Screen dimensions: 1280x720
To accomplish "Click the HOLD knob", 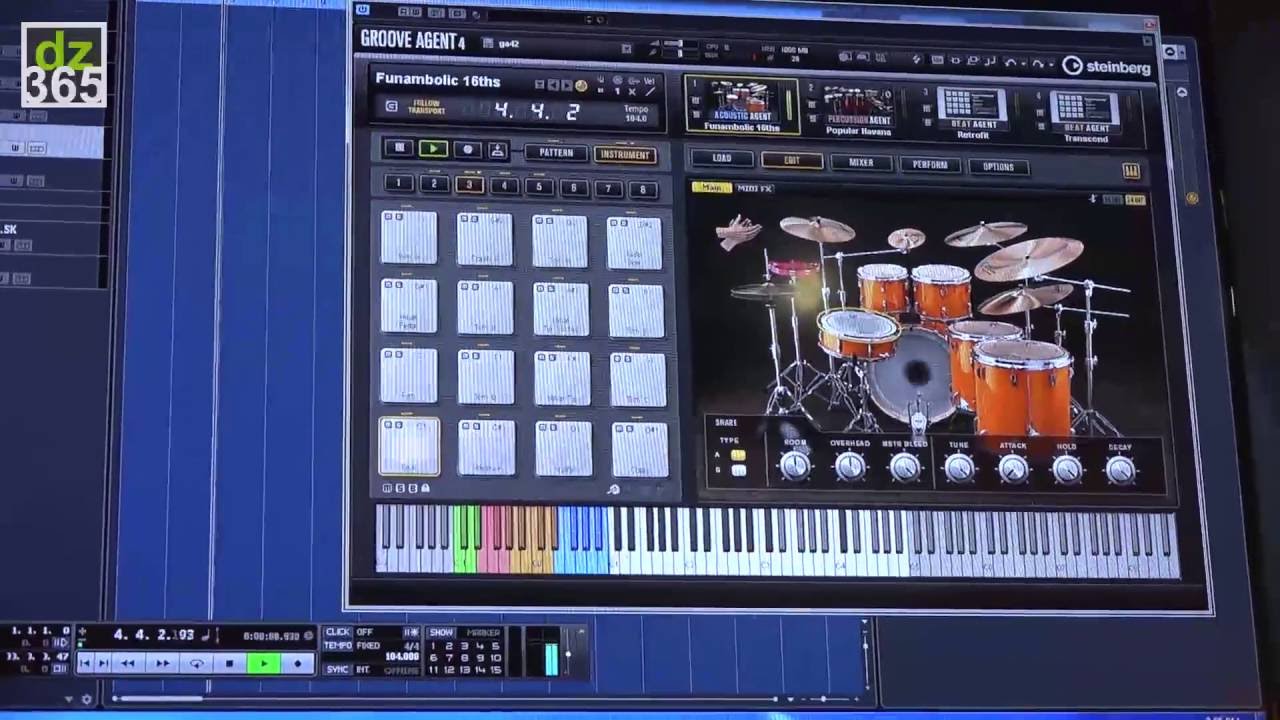I will click(1067, 470).
